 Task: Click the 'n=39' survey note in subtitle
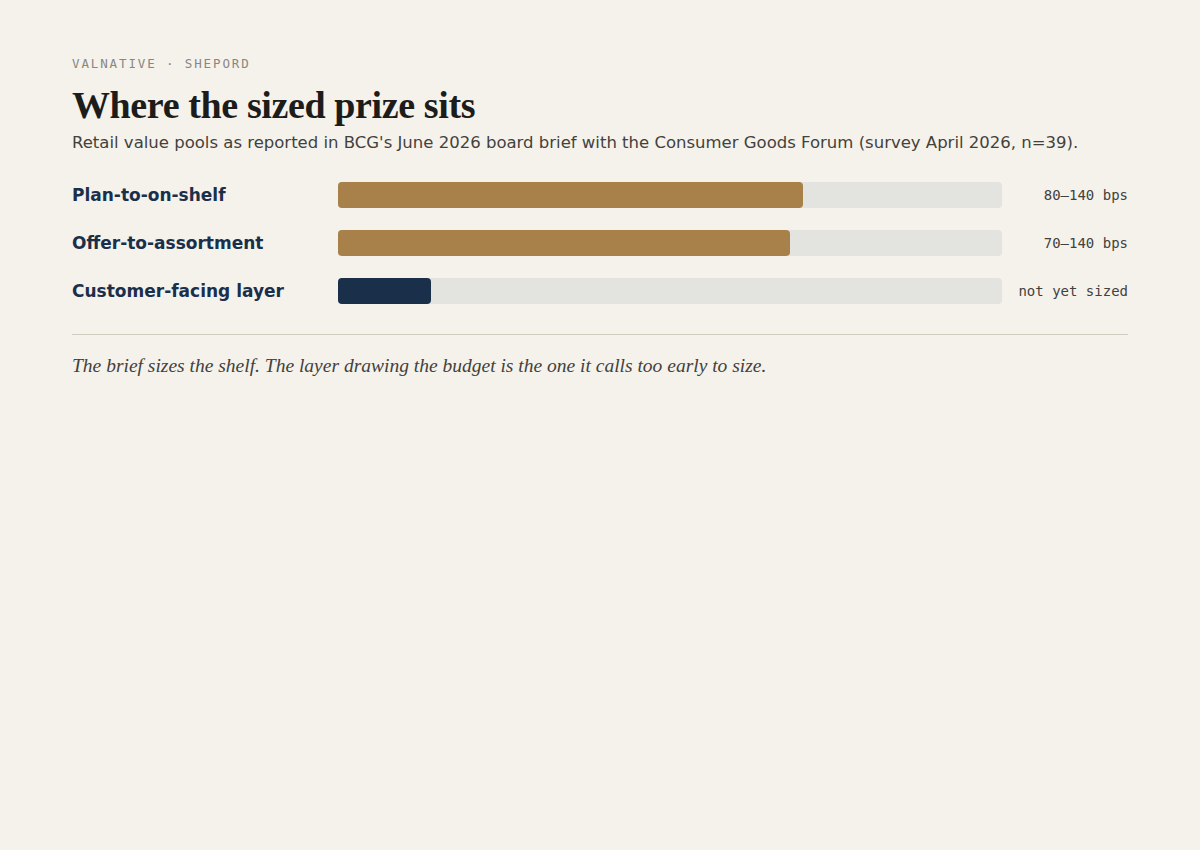tap(1046, 142)
